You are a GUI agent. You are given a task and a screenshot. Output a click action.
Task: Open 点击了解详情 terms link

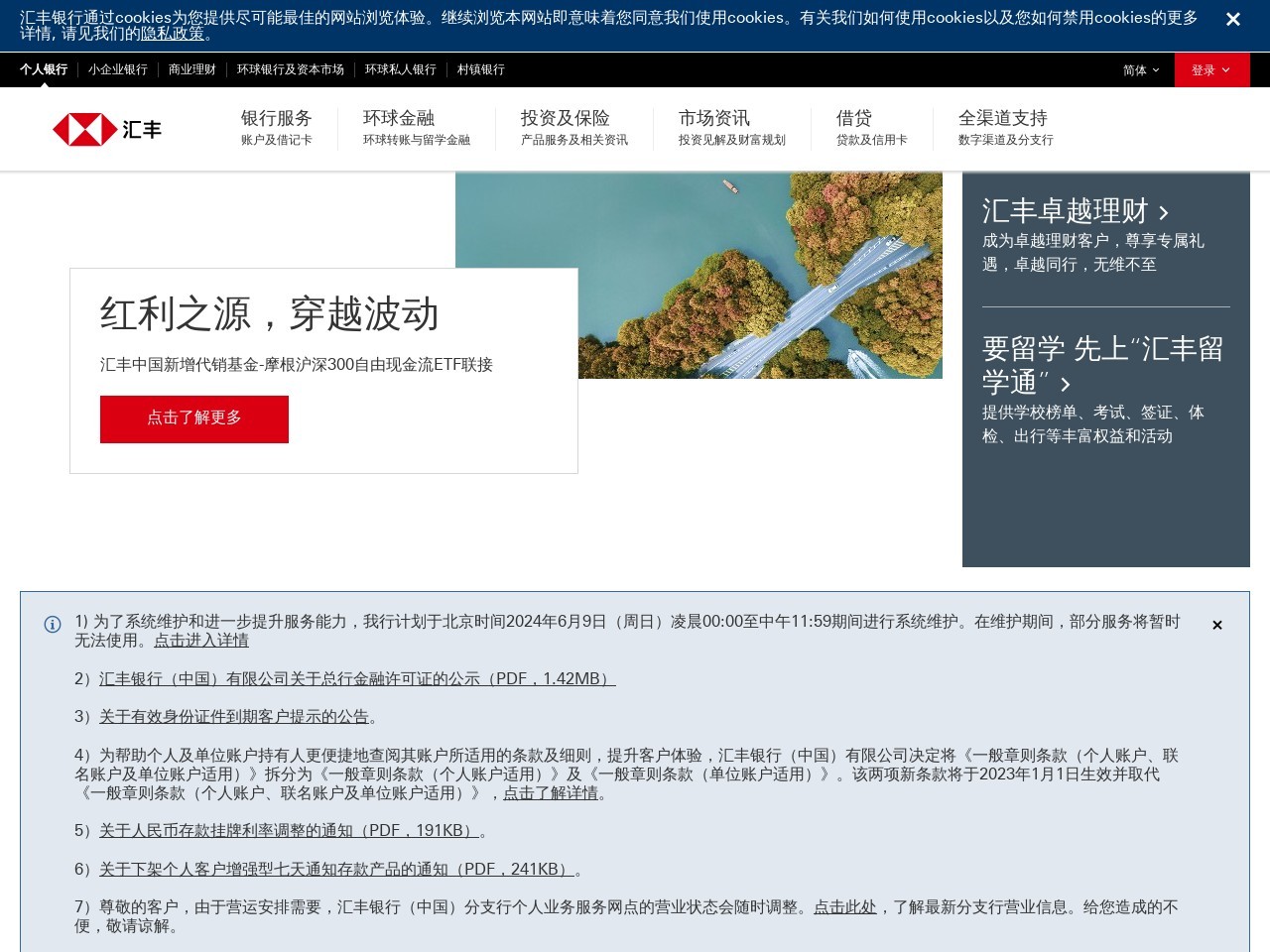click(551, 793)
